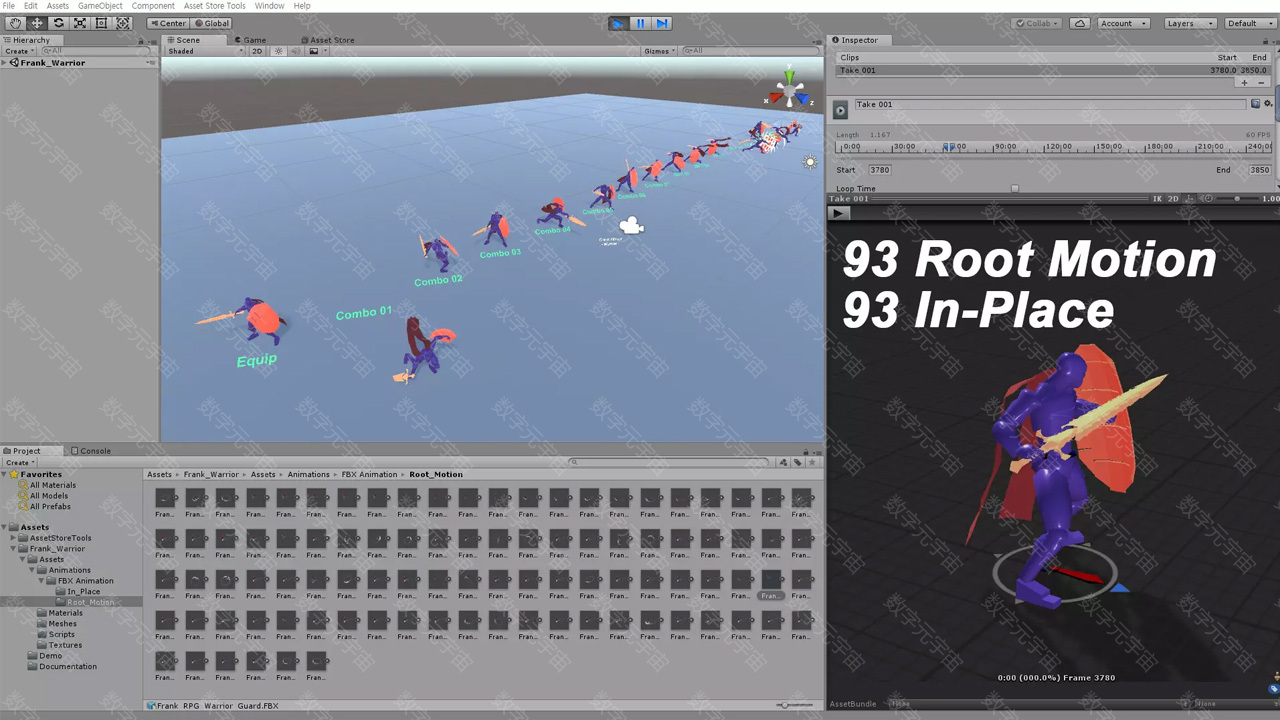Click the Step forward button
The height and width of the screenshot is (720, 1280).
click(x=662, y=23)
